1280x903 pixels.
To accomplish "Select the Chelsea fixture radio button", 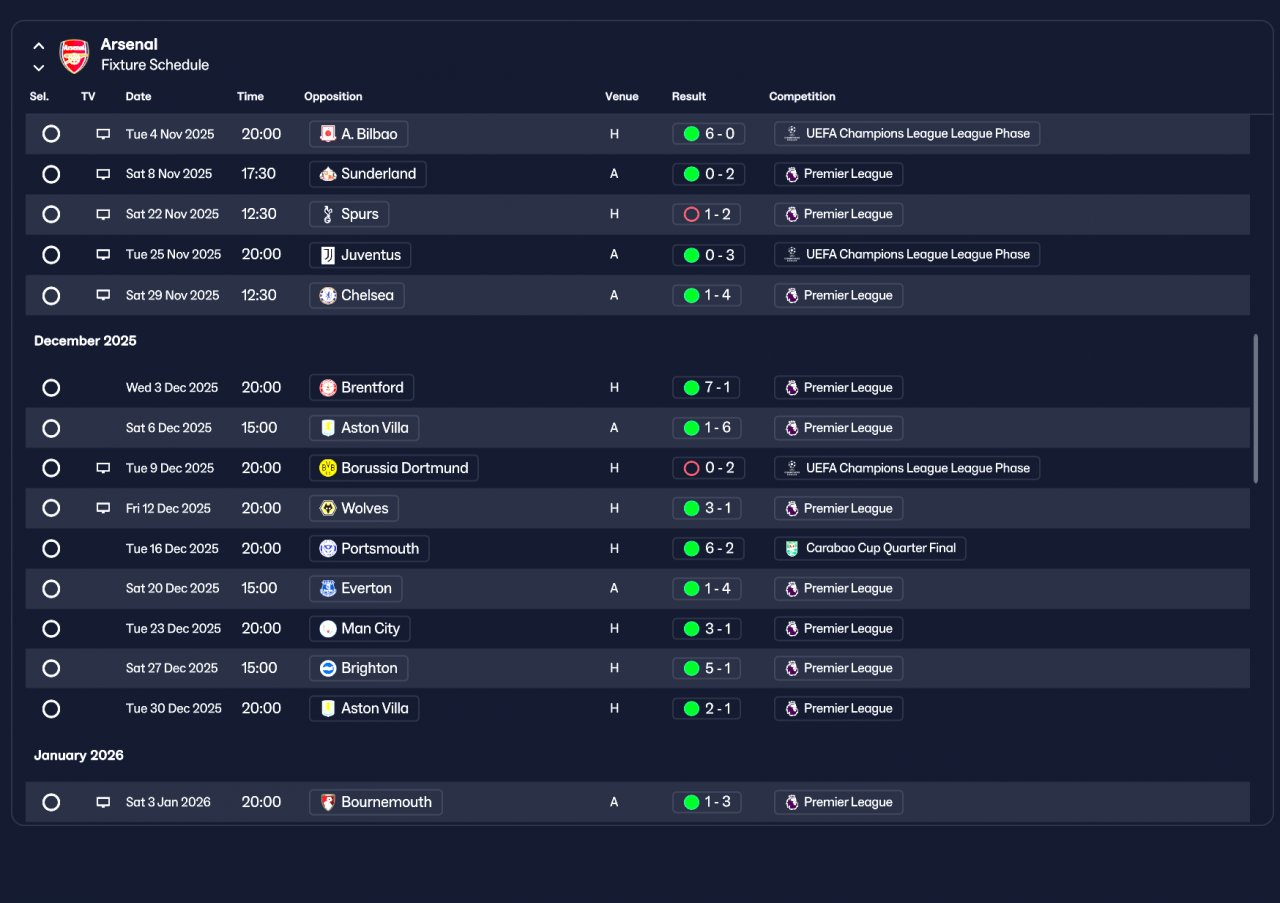I will pos(51,295).
